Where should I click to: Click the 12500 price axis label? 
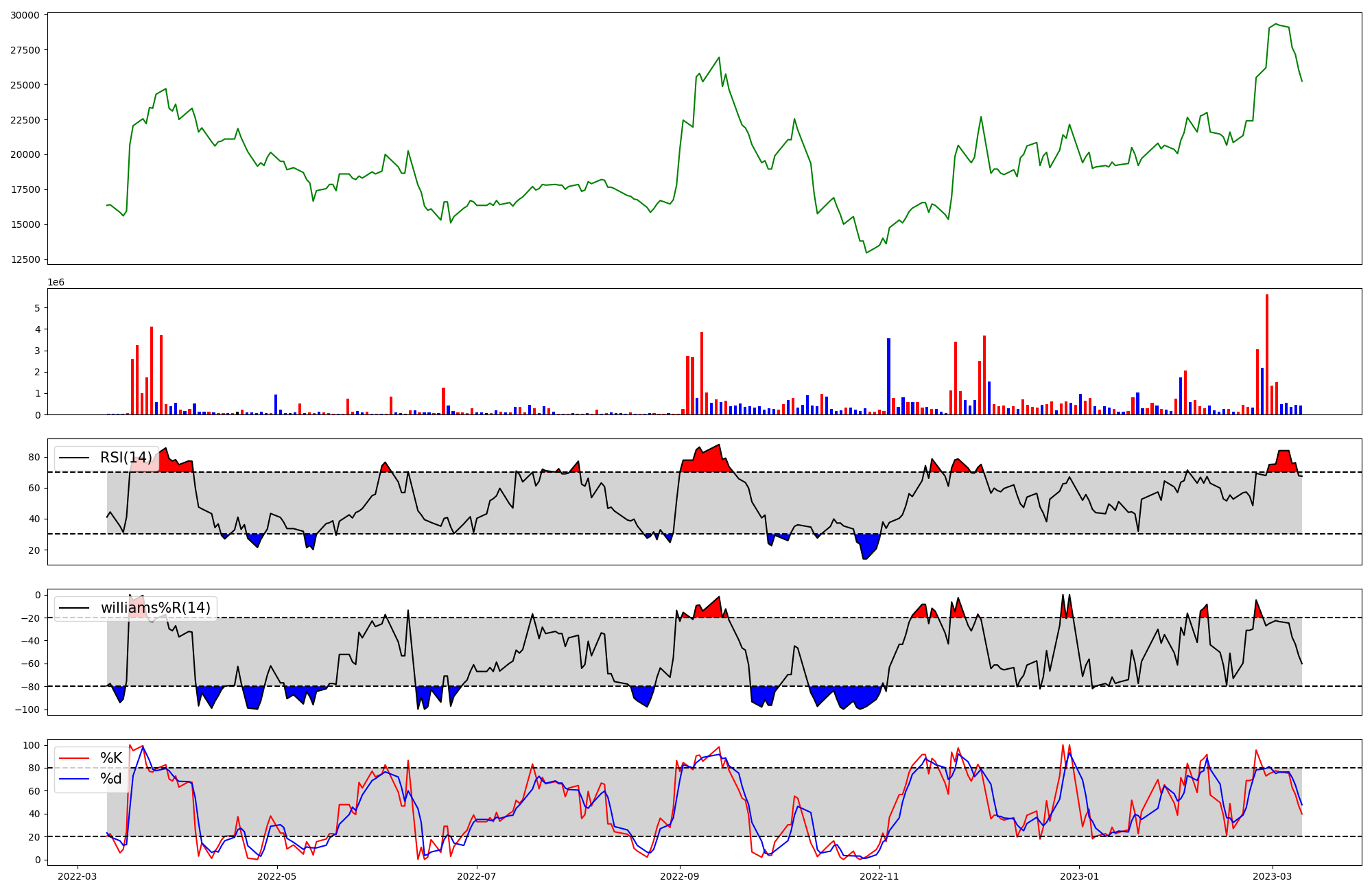pyautogui.click(x=25, y=259)
